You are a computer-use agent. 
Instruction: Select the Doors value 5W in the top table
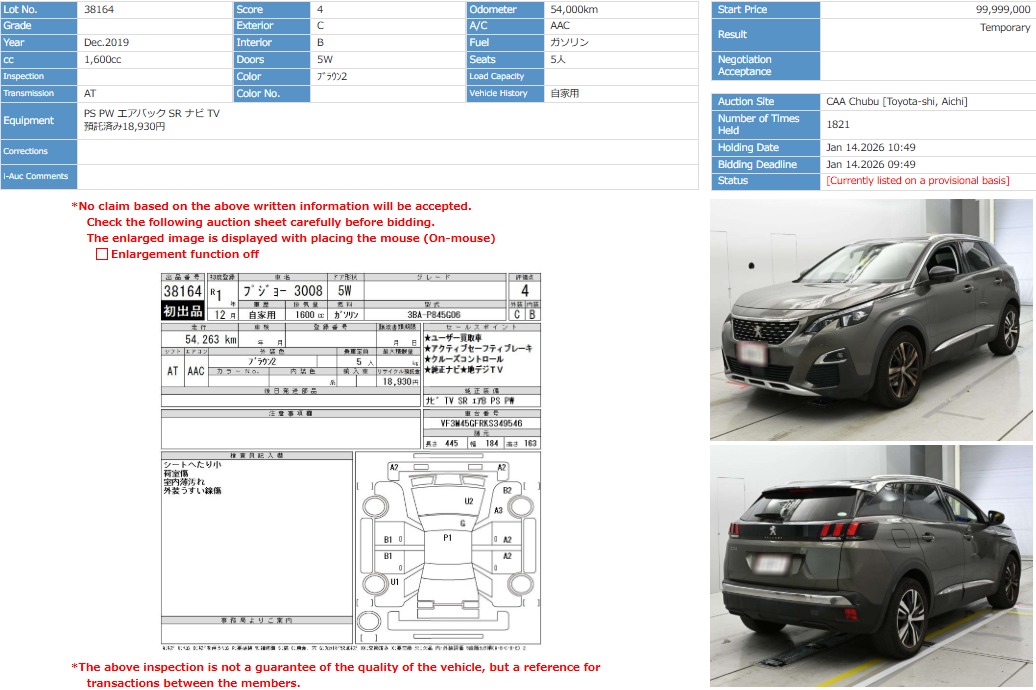(324, 59)
